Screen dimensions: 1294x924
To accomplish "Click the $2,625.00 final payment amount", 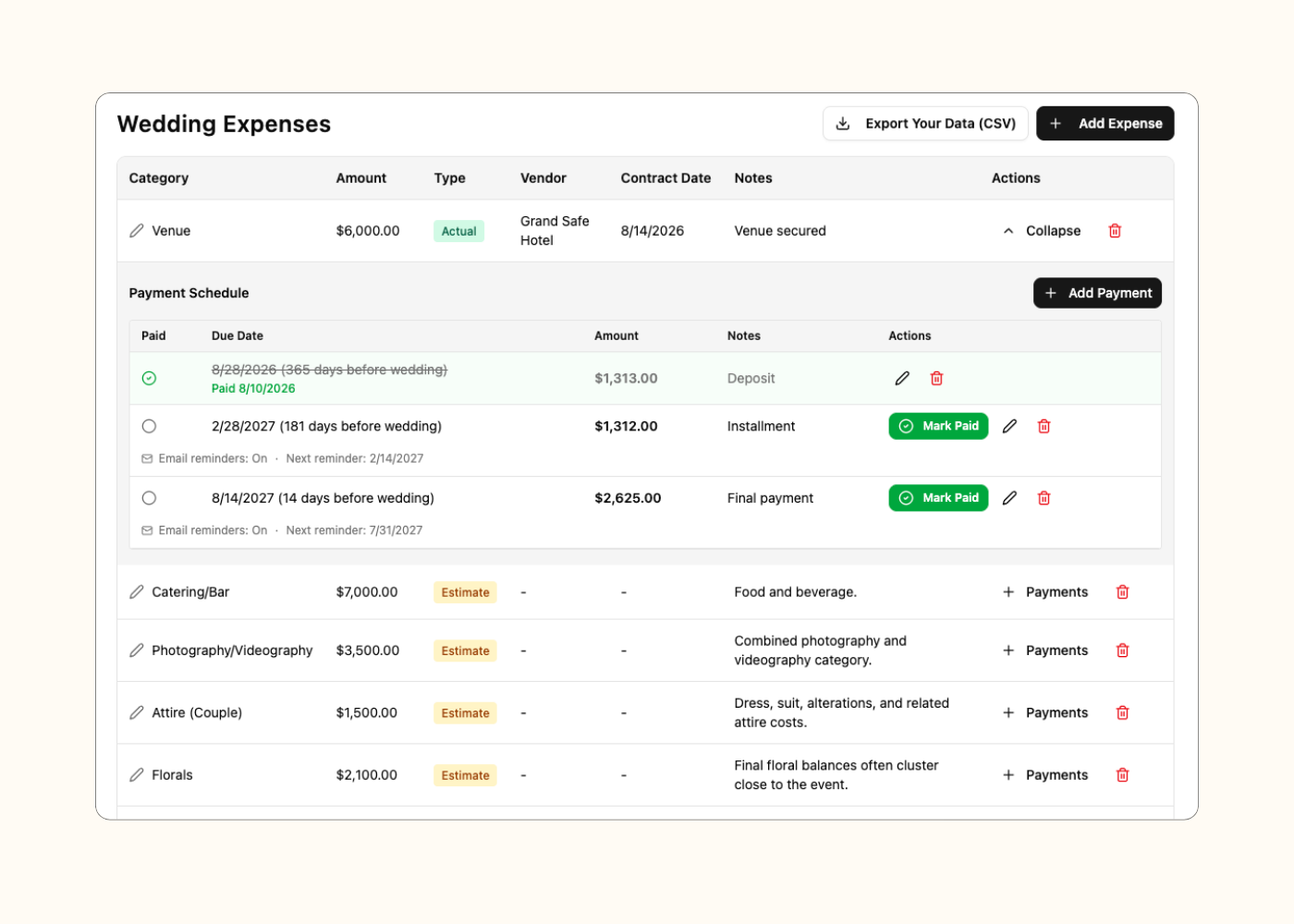I will point(628,498).
